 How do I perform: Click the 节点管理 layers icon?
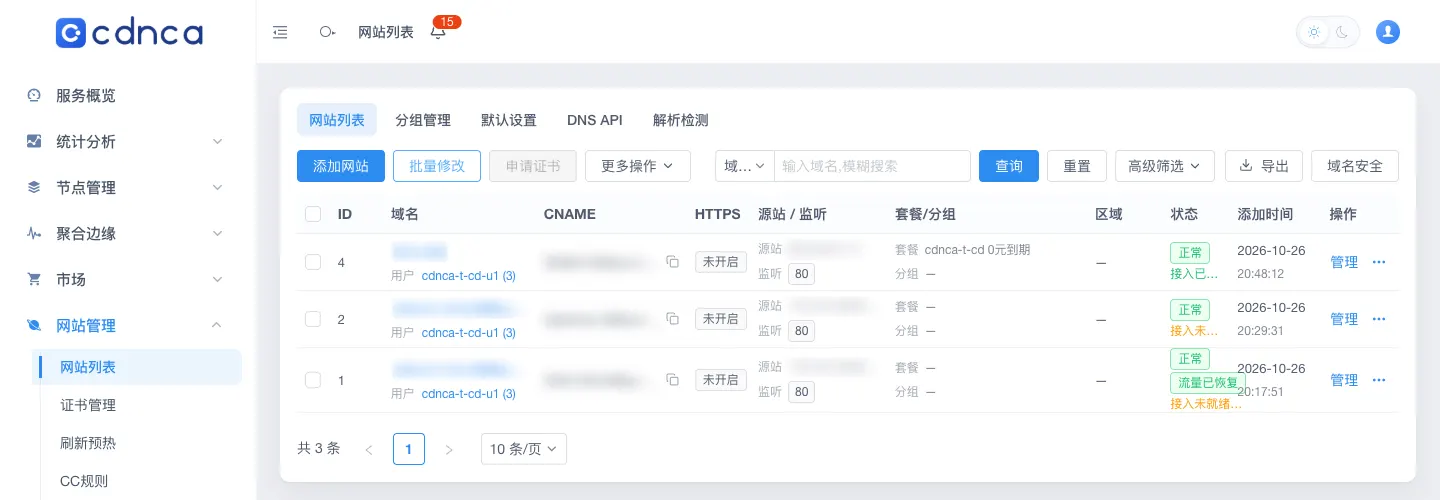[34, 188]
